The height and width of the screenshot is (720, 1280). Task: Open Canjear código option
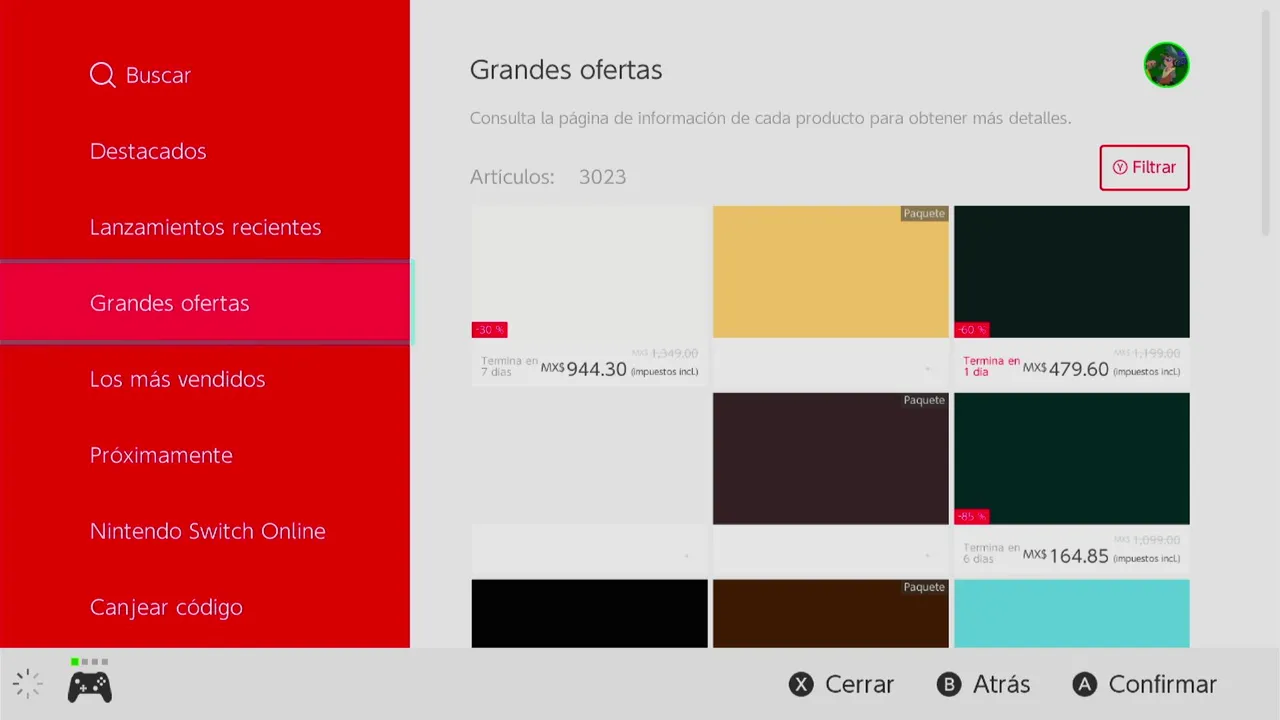166,607
